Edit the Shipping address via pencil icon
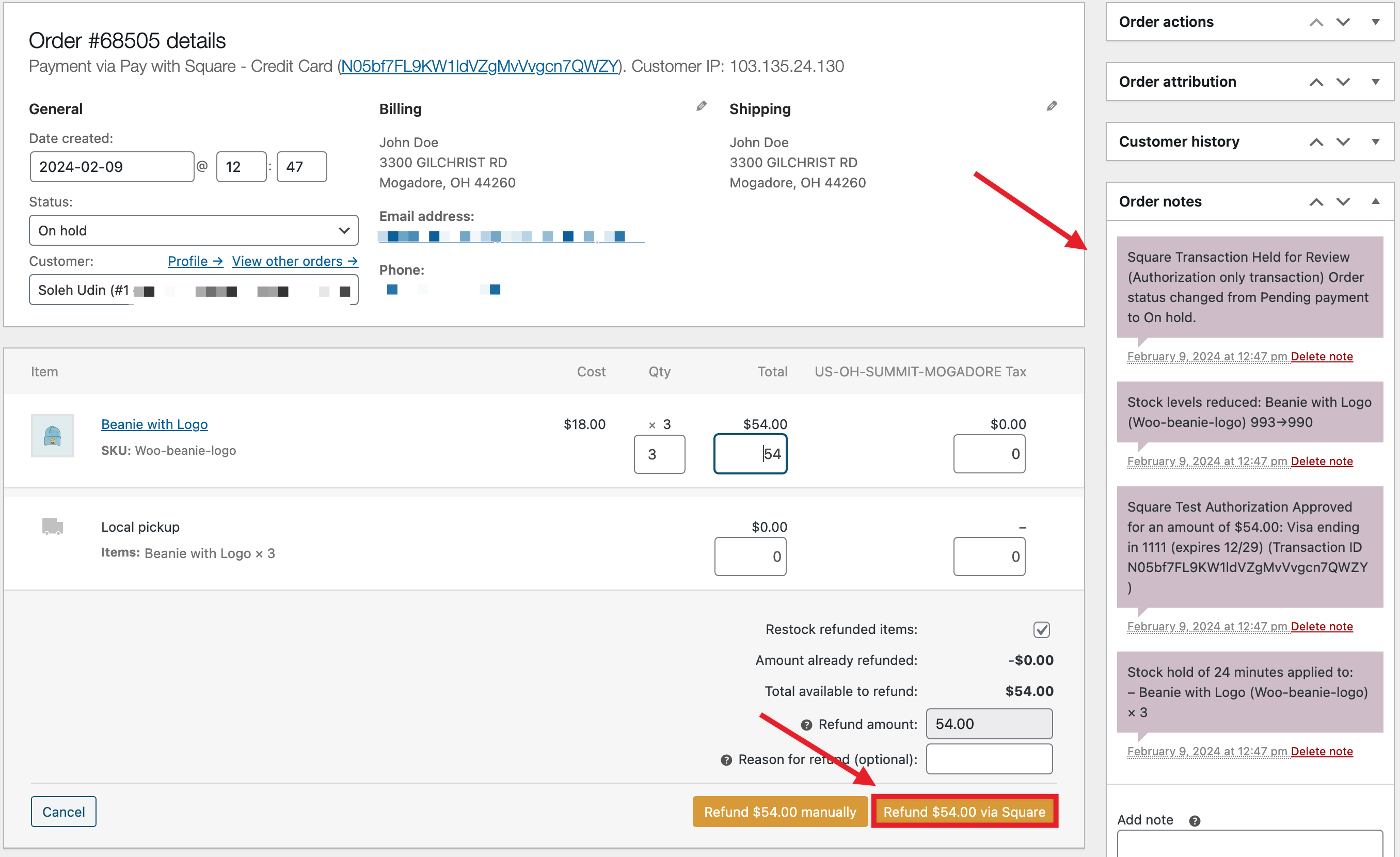Image resolution: width=1400 pixels, height=857 pixels. 1051,106
